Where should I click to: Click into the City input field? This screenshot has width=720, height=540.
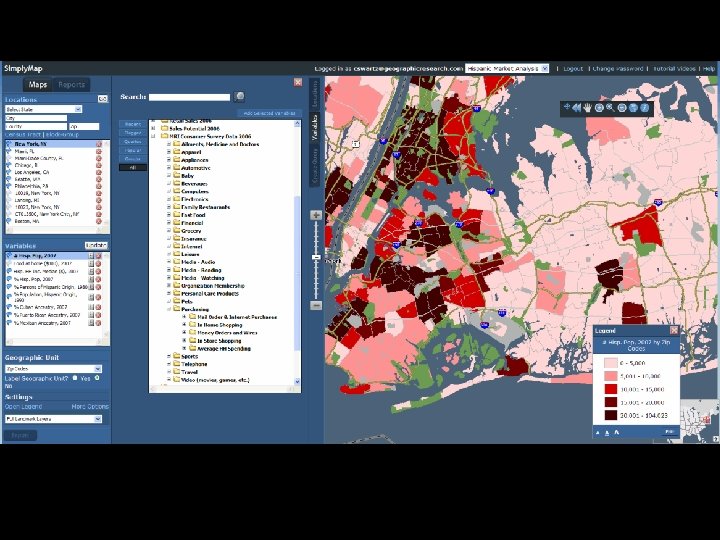tap(36, 118)
